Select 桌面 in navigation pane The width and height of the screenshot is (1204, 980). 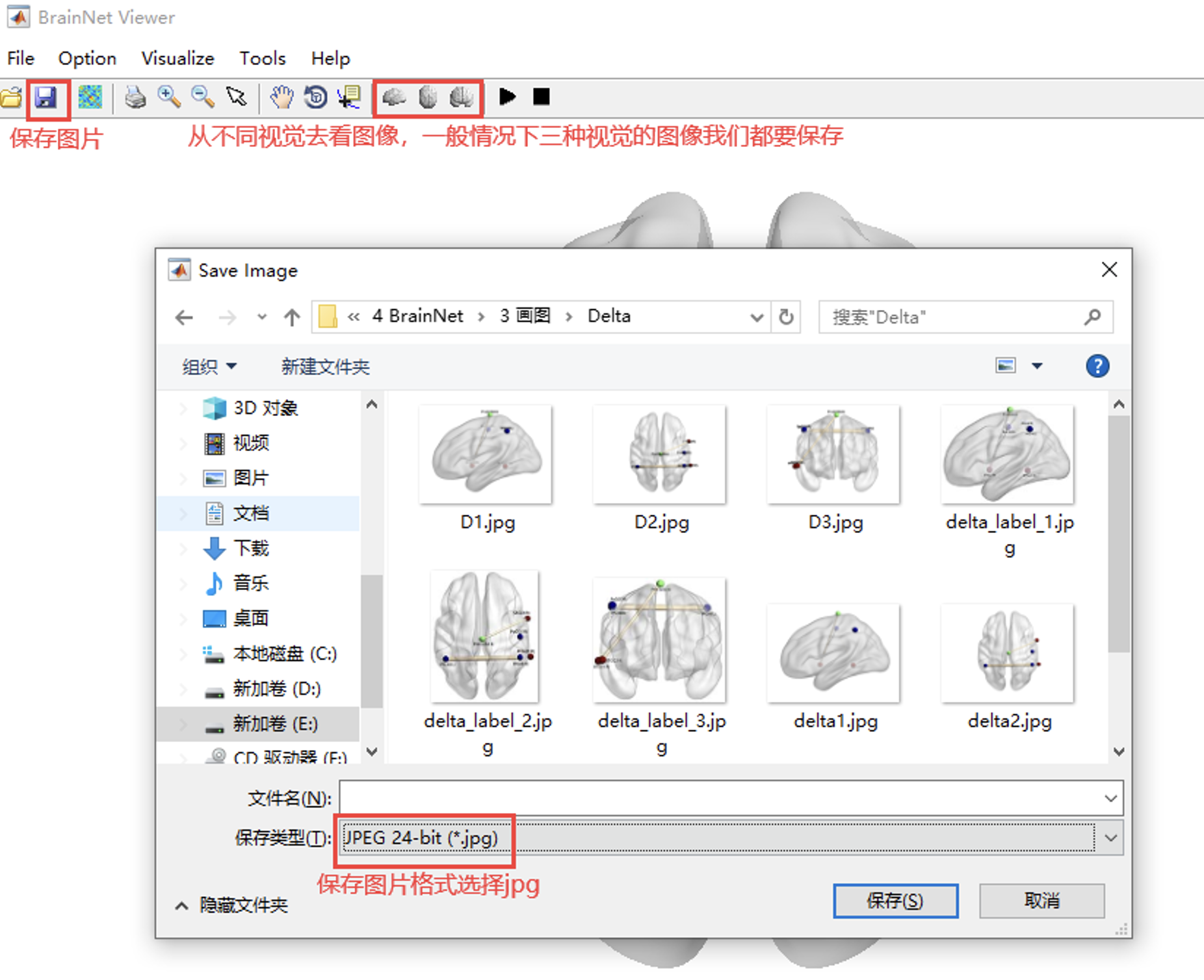[x=258, y=618]
